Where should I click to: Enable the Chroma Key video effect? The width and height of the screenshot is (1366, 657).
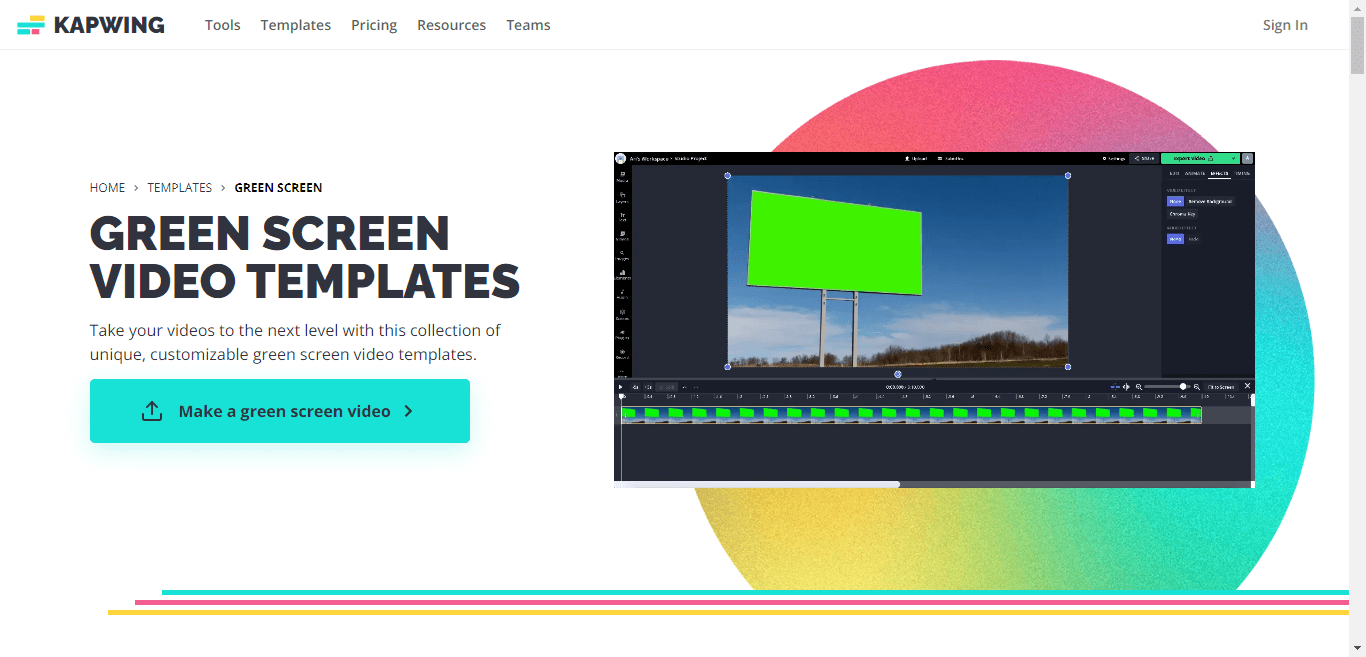coord(1182,214)
